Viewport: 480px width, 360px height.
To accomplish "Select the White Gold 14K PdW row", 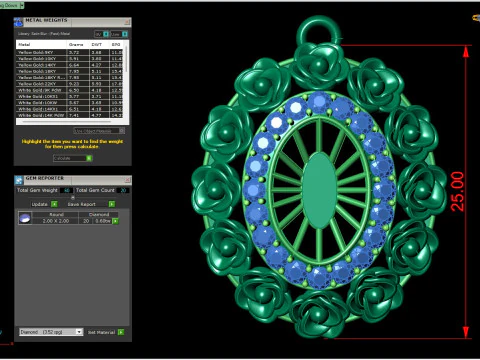I will click(x=70, y=115).
